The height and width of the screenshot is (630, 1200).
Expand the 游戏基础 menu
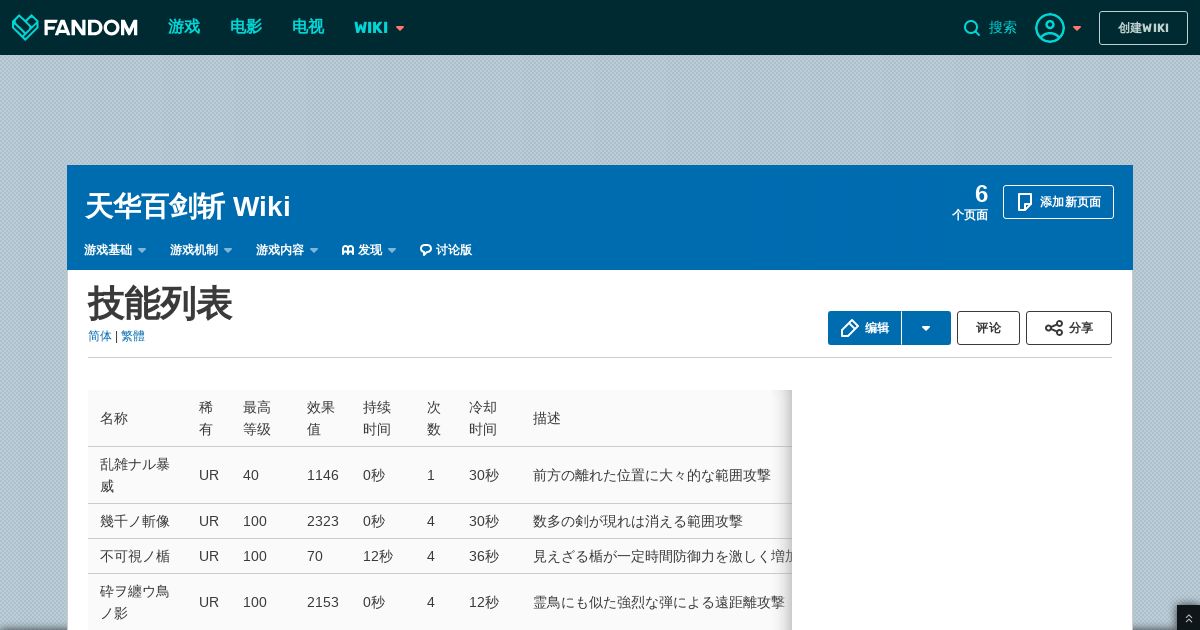tap(115, 250)
